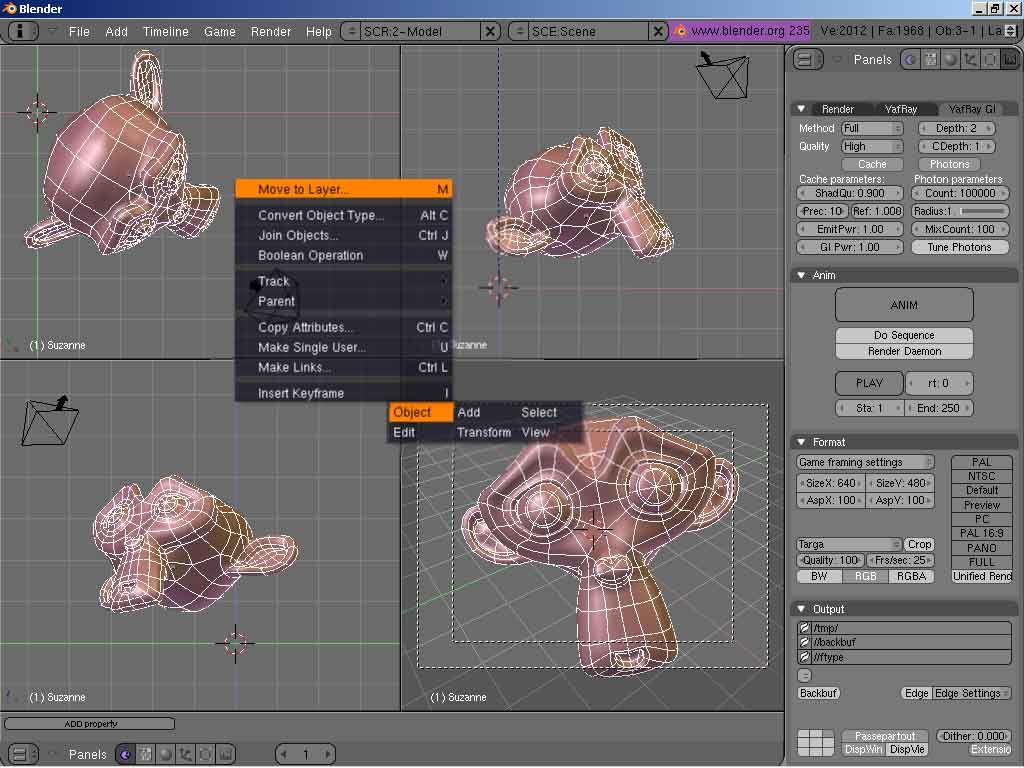The image size is (1024, 768).
Task: Select the Script context icon in right Panels header
Action: click(930, 59)
